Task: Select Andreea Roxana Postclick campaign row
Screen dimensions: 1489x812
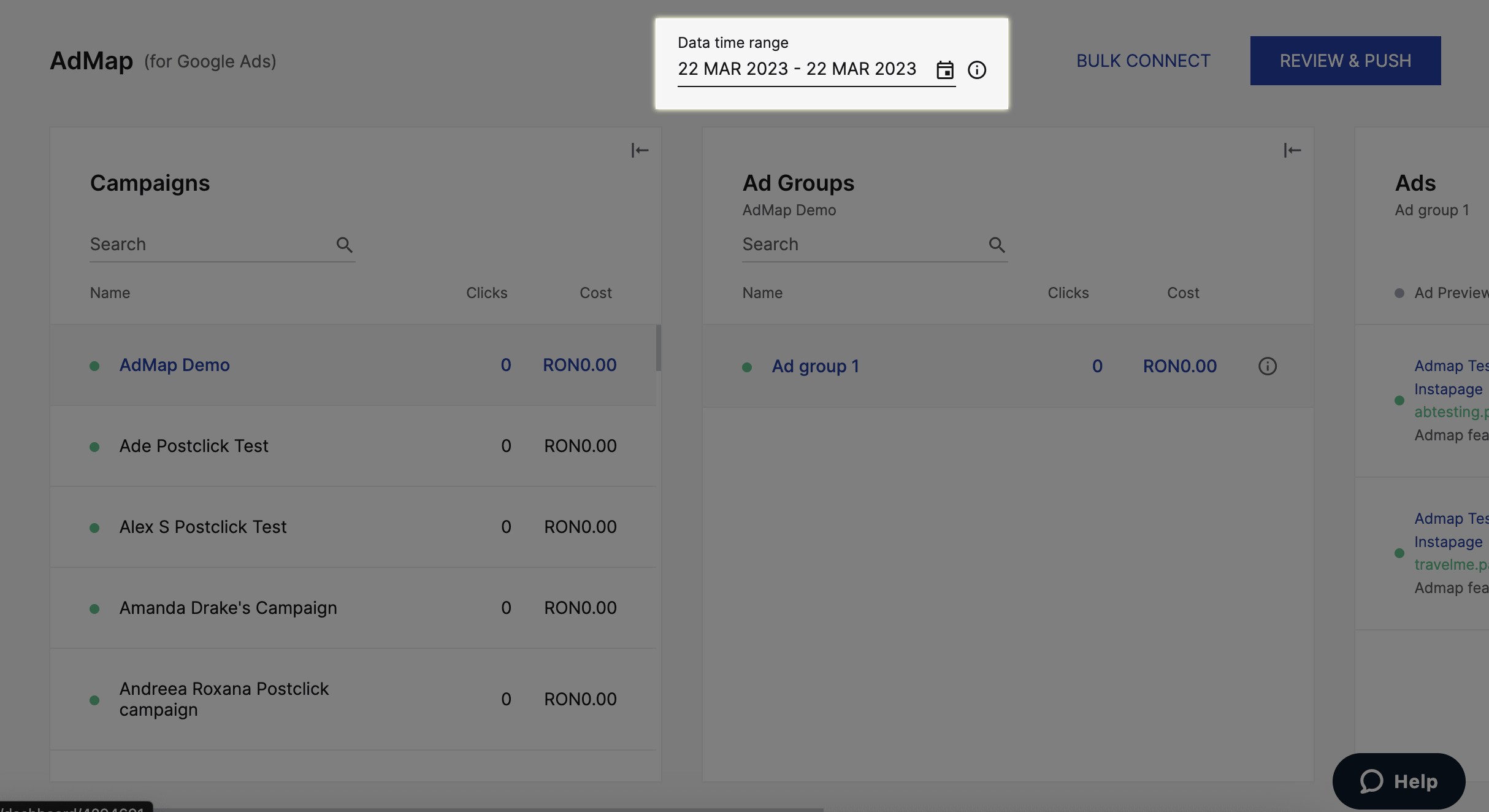Action: click(224, 699)
